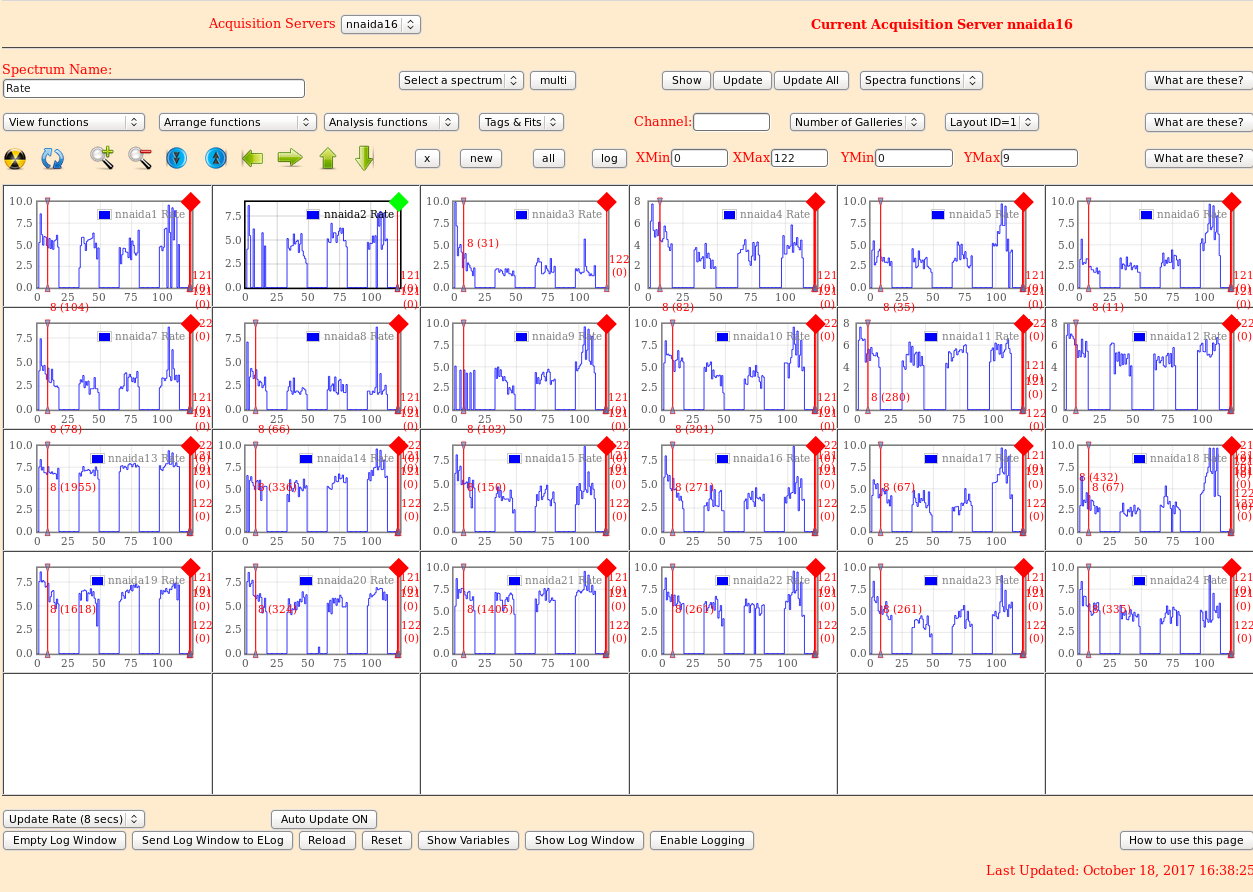Click the Reset button
1253x892 pixels.
pos(386,840)
